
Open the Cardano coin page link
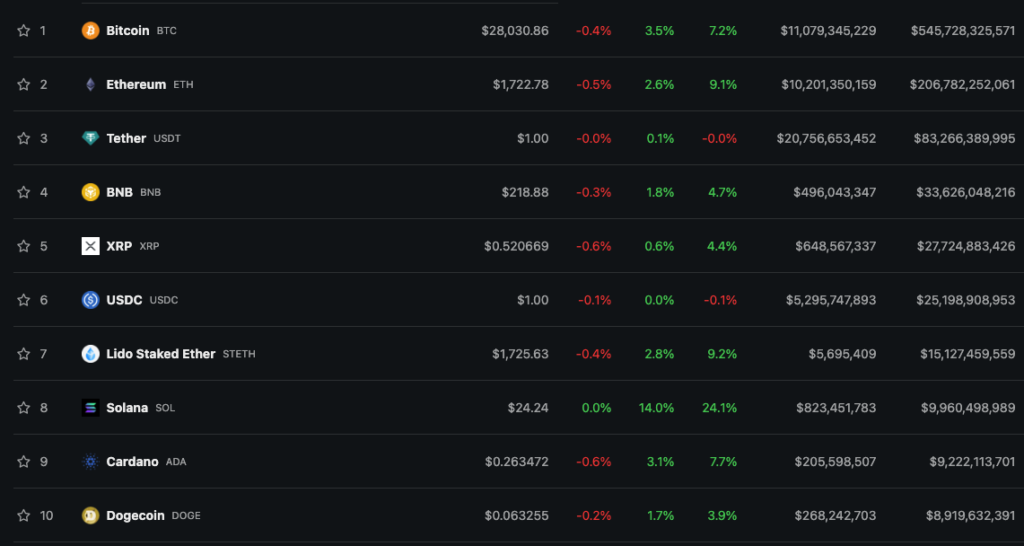point(132,462)
